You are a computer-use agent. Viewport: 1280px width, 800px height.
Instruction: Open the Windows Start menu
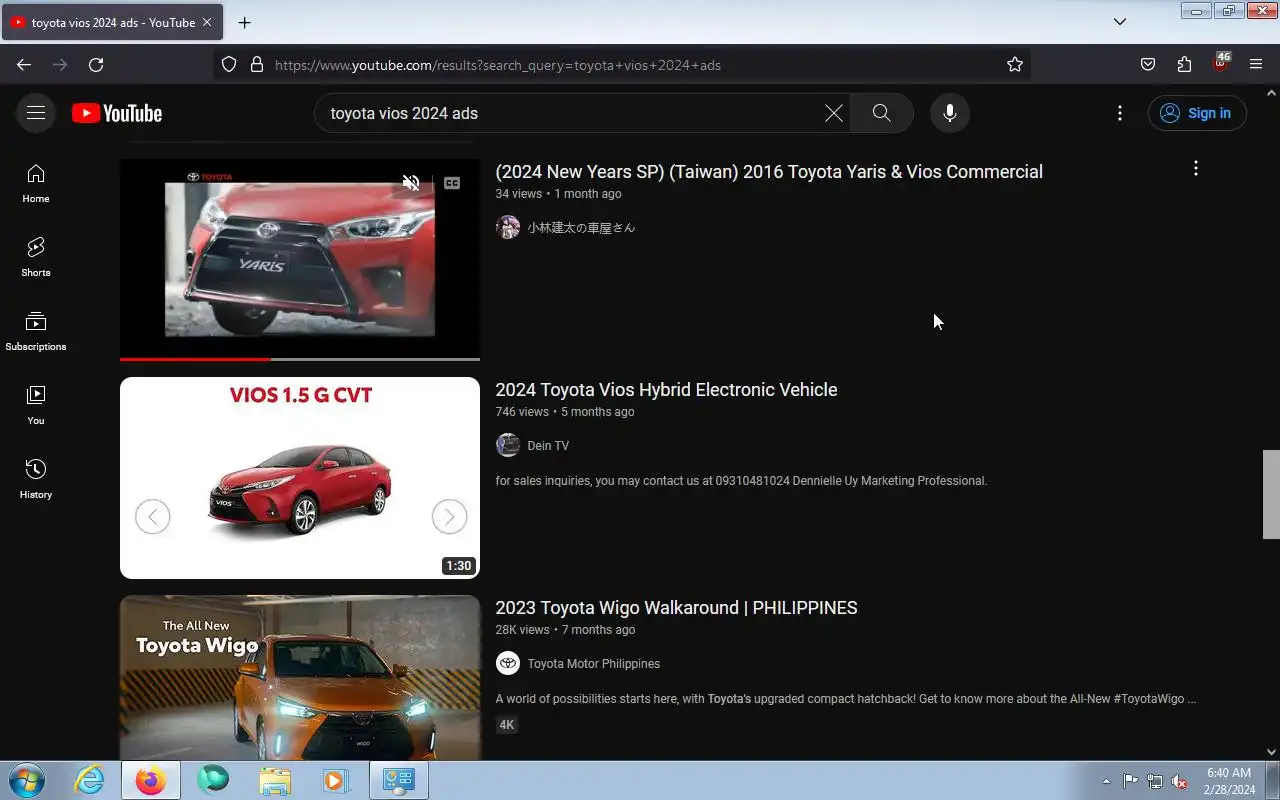[25, 780]
